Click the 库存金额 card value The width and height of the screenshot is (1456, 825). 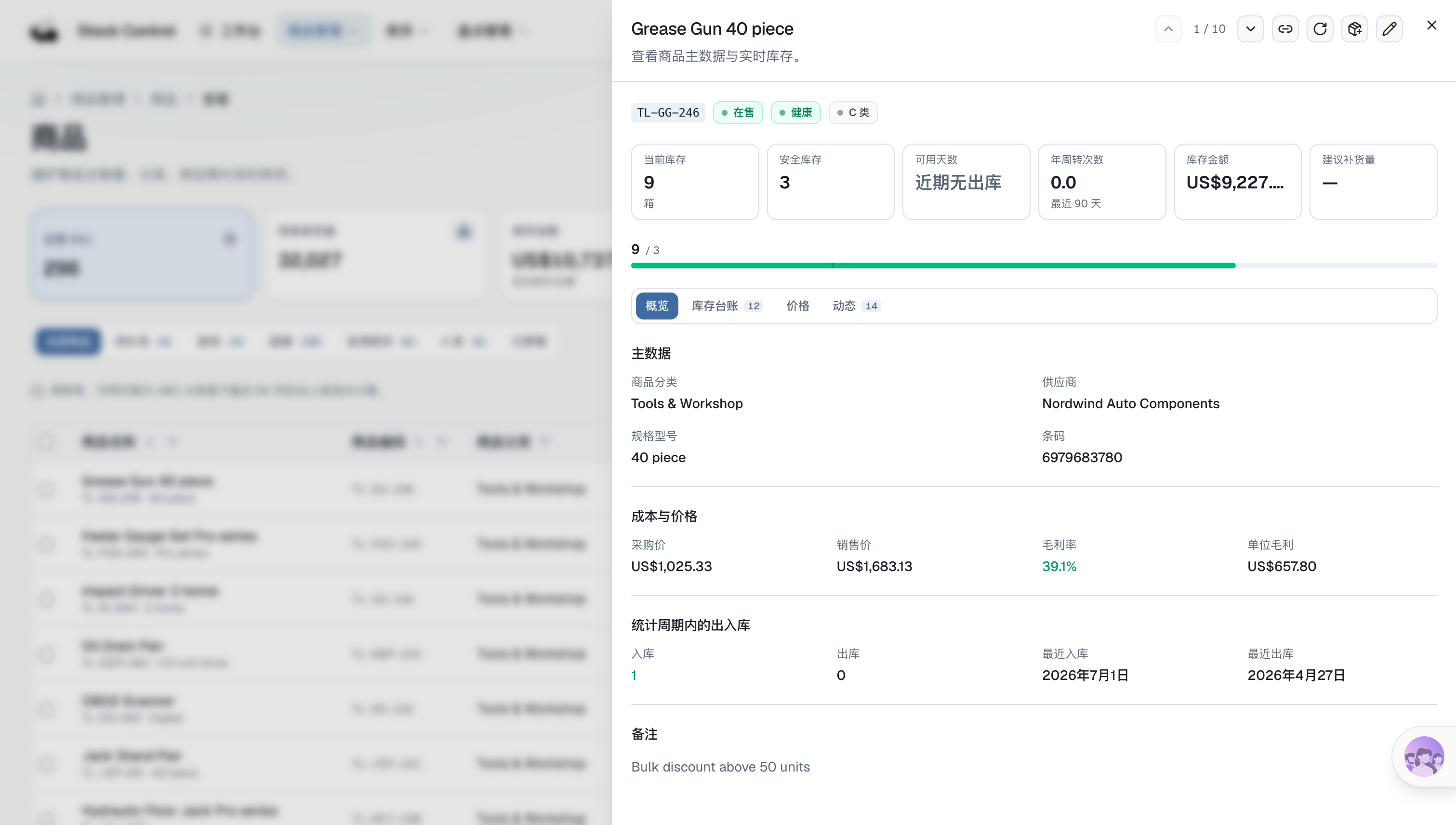tap(1235, 183)
